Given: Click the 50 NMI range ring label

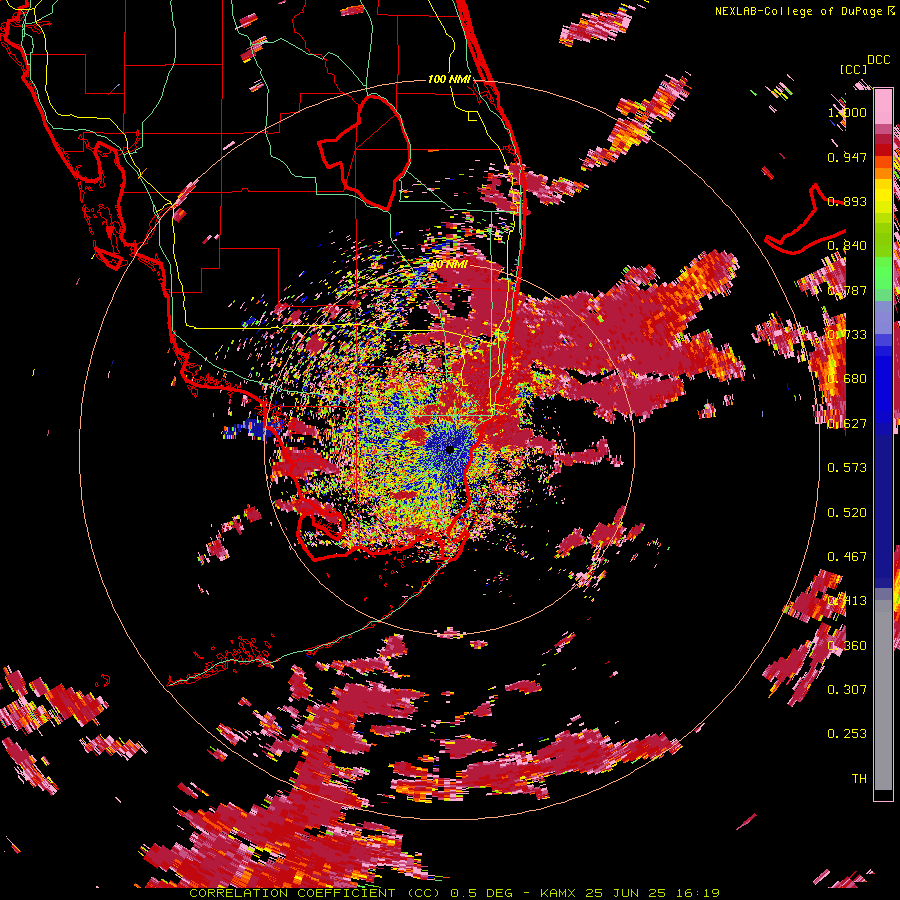Looking at the screenshot, I should click(449, 265).
